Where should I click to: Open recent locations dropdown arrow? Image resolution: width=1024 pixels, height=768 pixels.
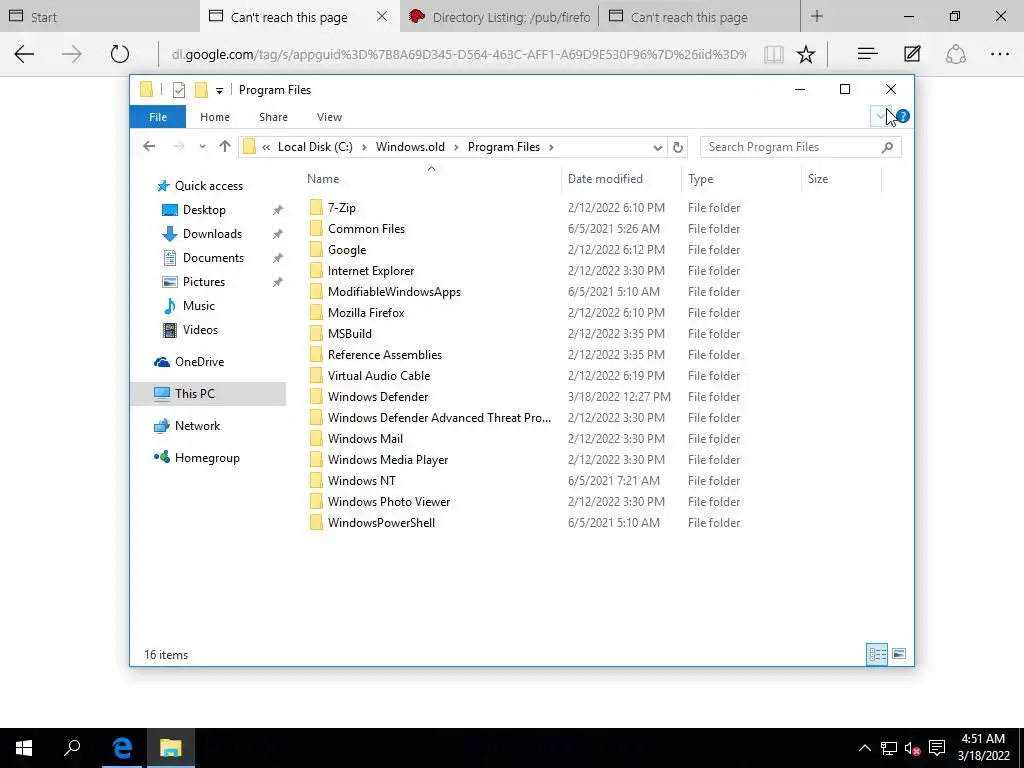202,147
